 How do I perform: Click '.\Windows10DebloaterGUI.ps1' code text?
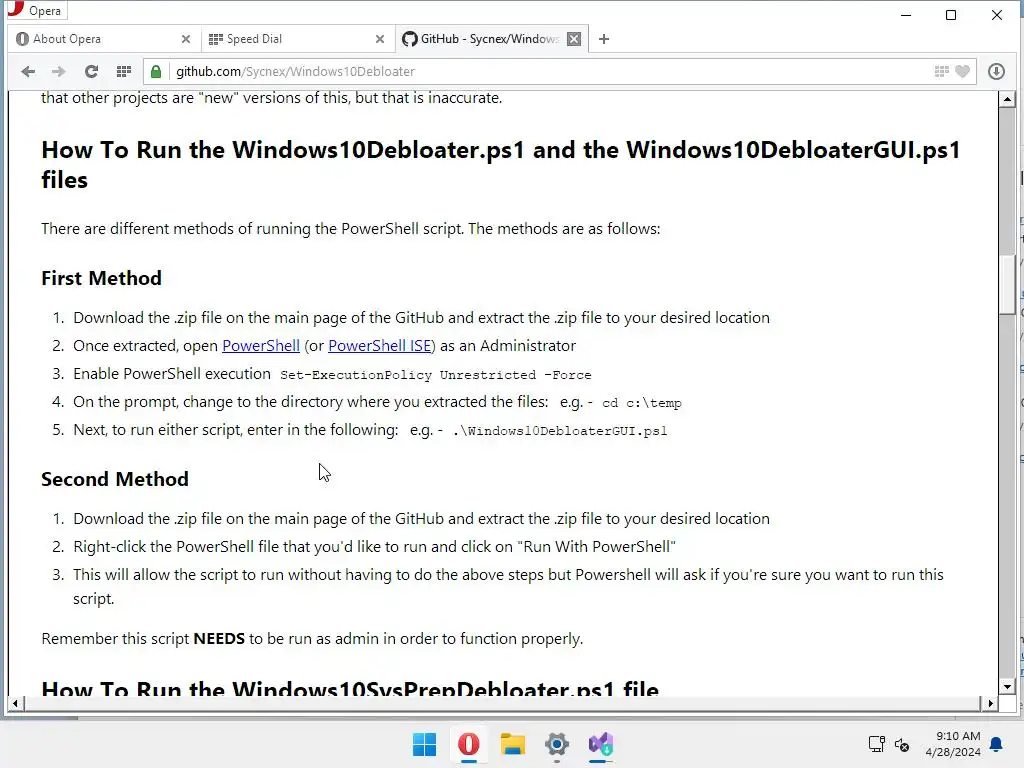pyautogui.click(x=560, y=431)
